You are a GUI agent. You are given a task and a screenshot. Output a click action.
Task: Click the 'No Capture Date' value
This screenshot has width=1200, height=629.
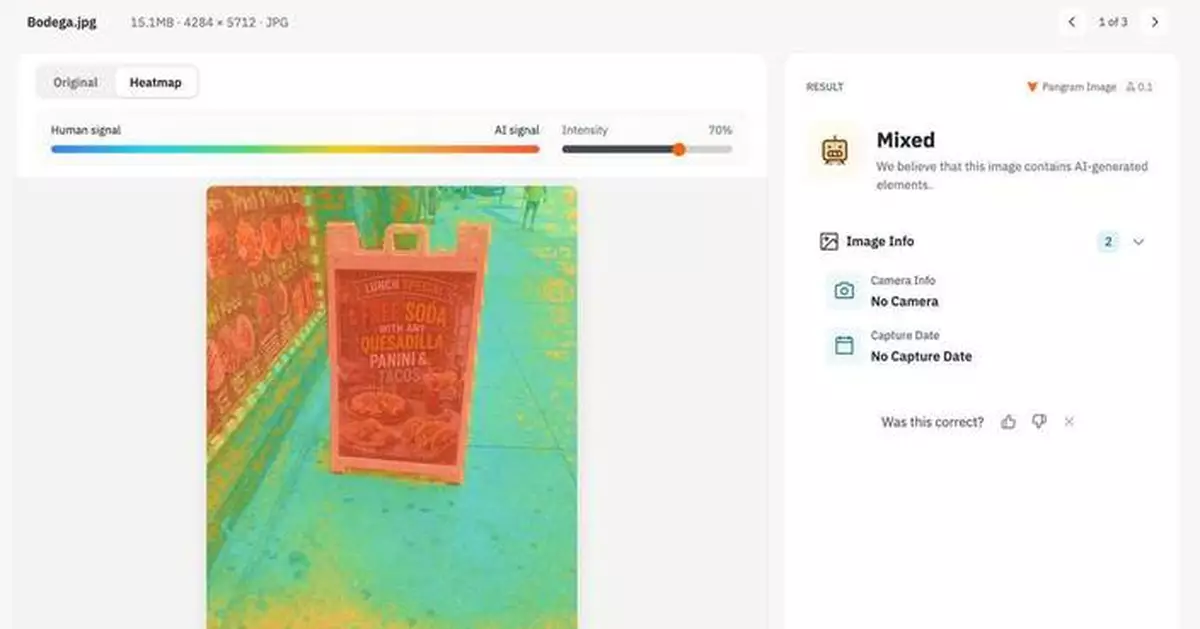click(921, 356)
